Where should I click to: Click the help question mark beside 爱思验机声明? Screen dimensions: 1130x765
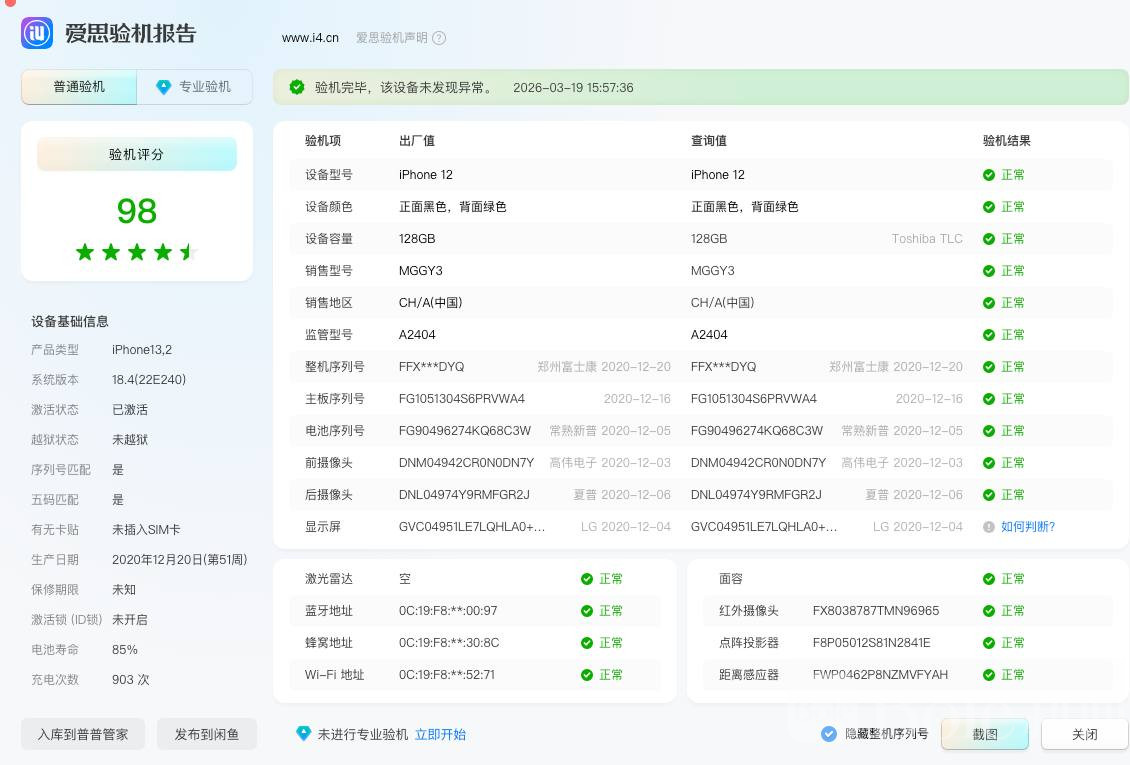point(439,38)
